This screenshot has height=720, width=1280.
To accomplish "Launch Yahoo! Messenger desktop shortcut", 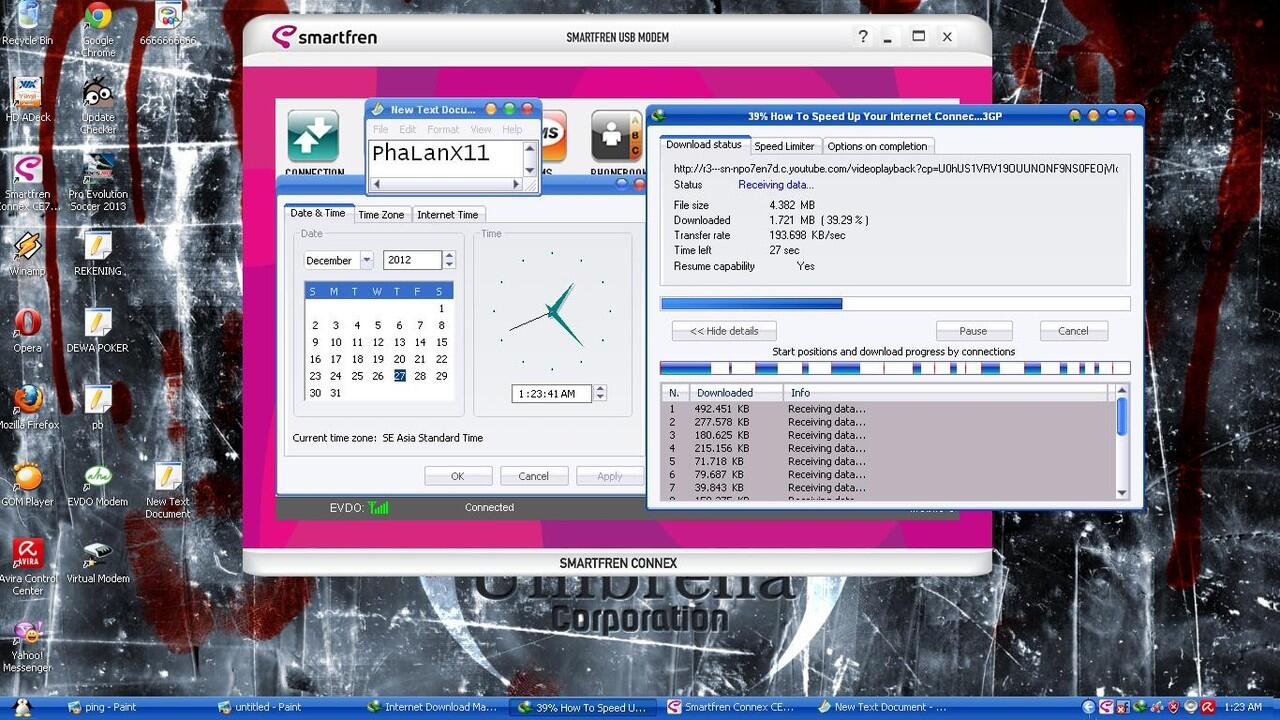I will point(28,645).
